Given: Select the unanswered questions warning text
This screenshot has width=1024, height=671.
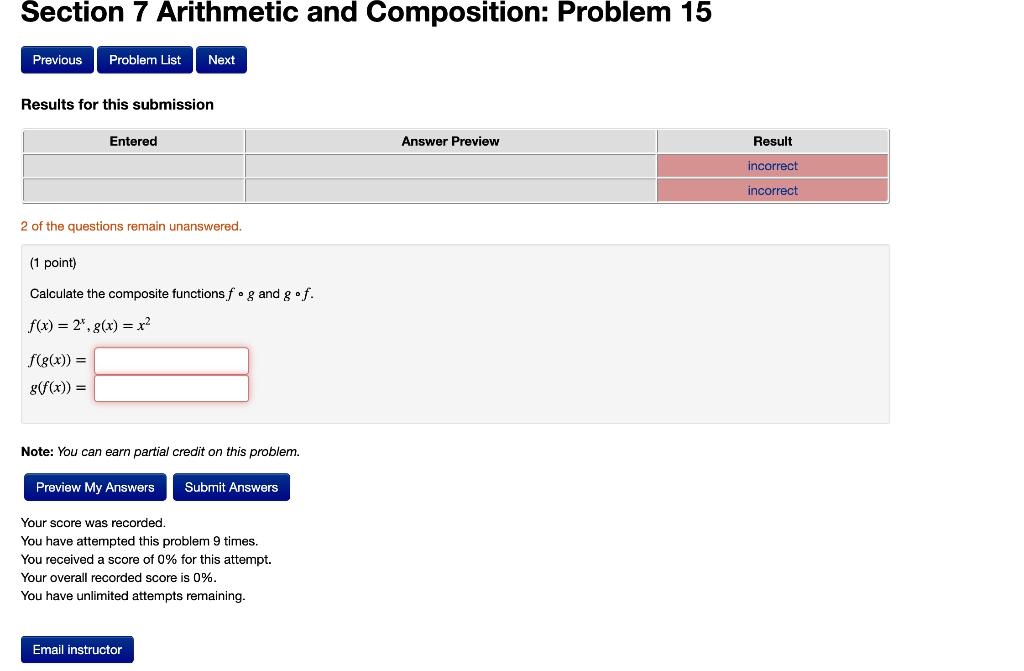Looking at the screenshot, I should [130, 226].
